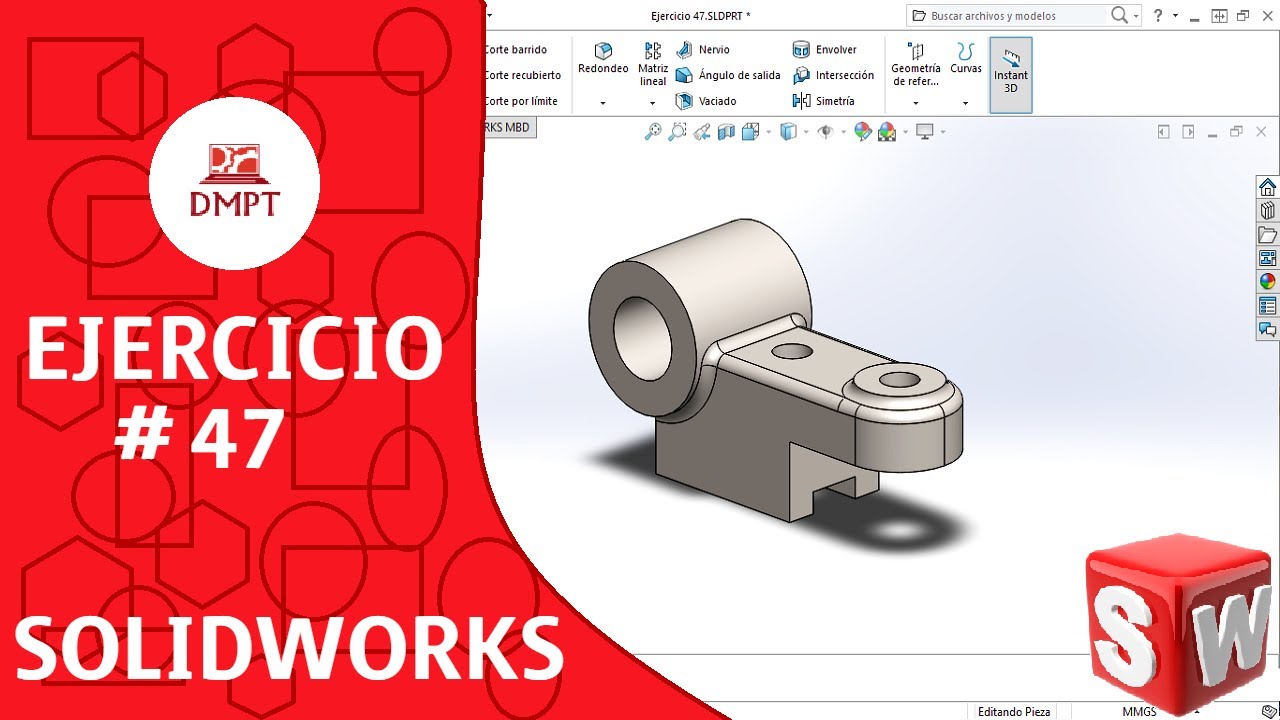Activate the Vaciado shell tool

pos(706,101)
